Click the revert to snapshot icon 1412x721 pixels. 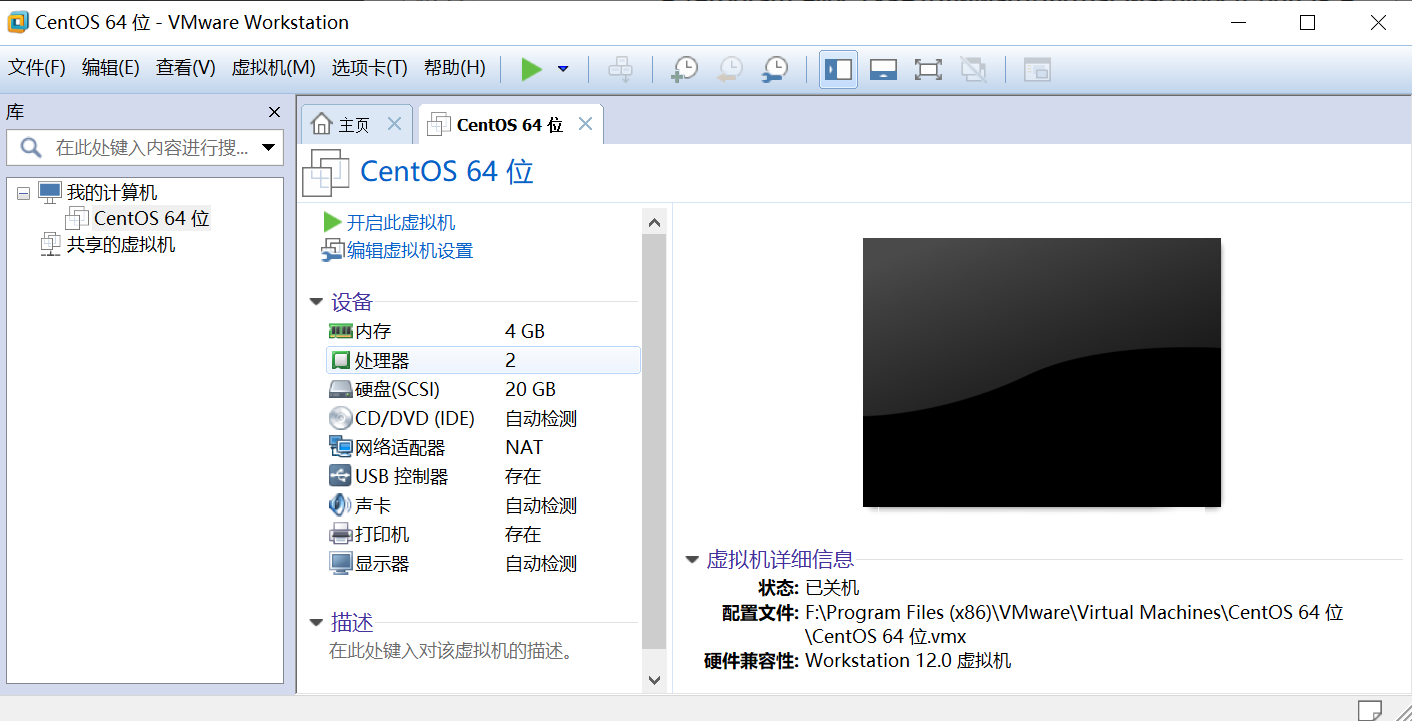[730, 69]
